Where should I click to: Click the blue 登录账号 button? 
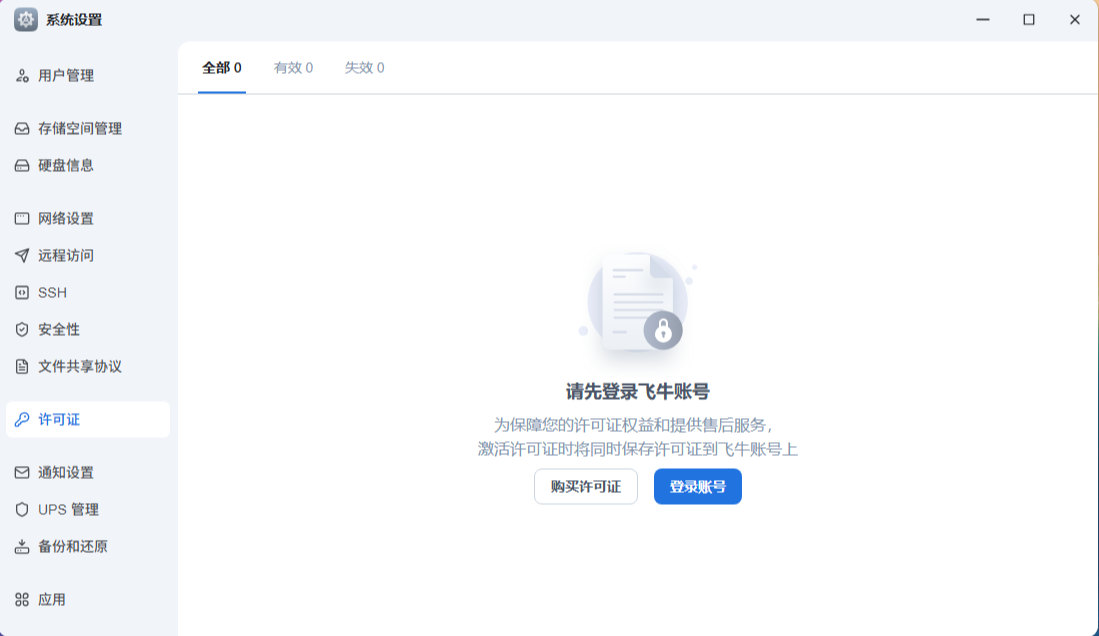697,487
